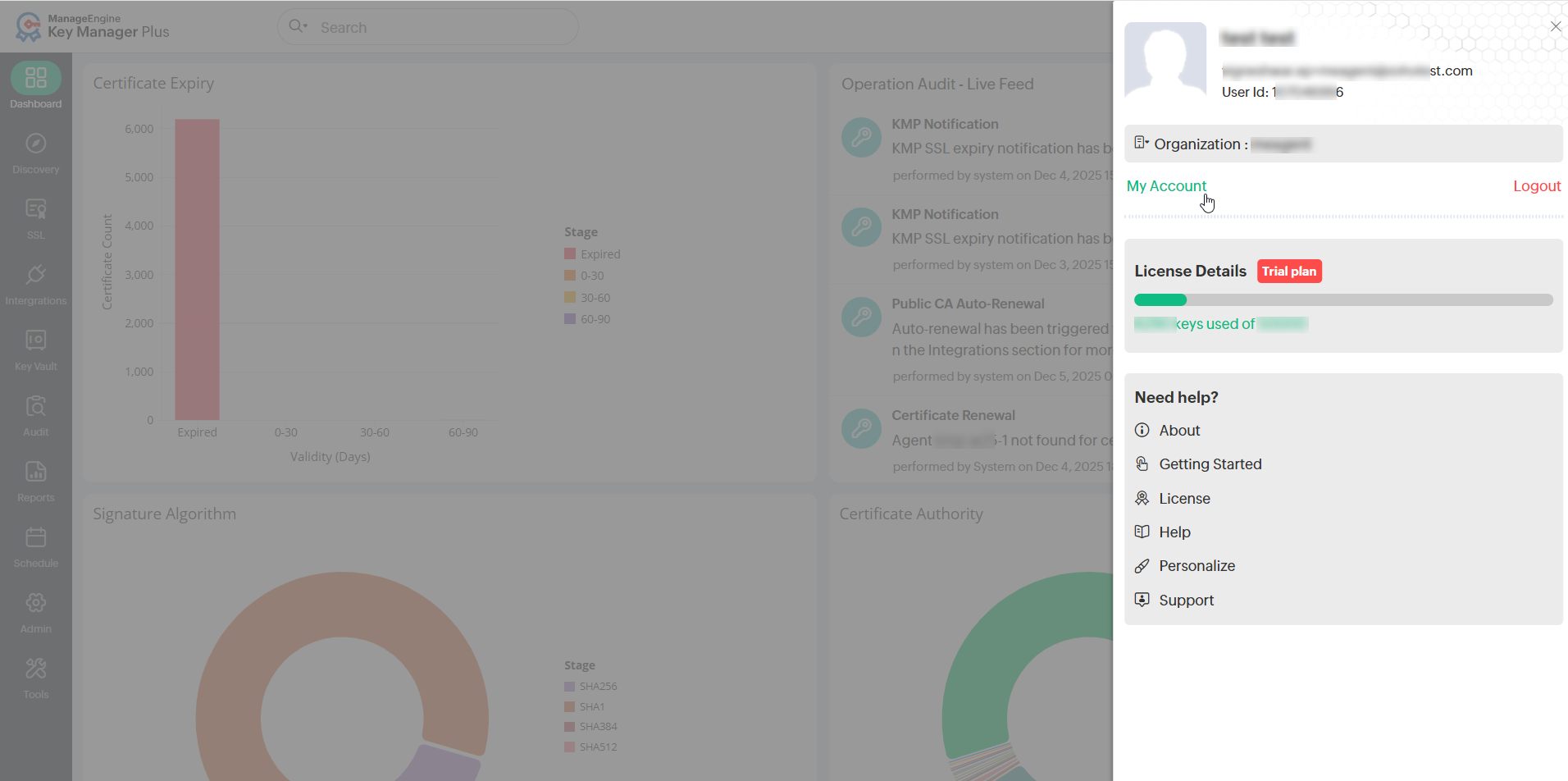Click the Operation Audit - Live Feed heading
Viewport: 1568px width, 781px height.
(x=937, y=84)
